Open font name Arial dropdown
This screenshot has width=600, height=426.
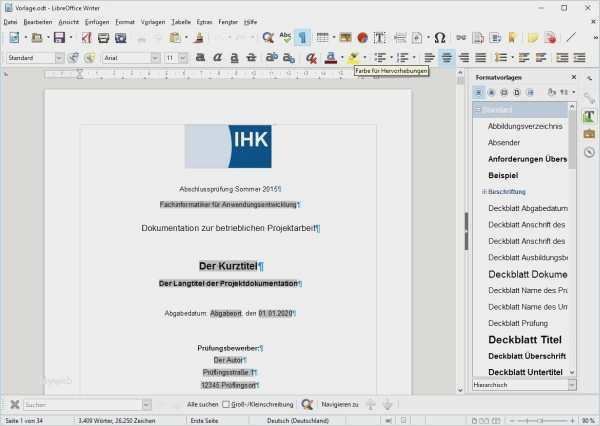click(155, 58)
